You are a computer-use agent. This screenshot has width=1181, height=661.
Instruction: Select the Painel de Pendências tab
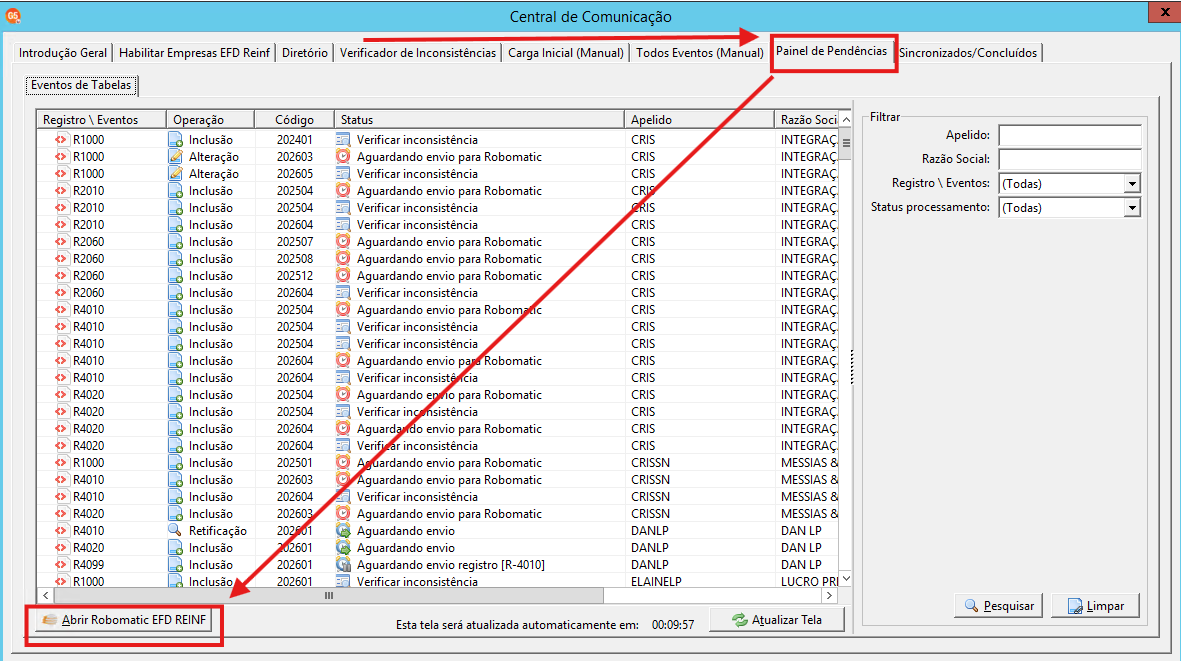tap(832, 51)
